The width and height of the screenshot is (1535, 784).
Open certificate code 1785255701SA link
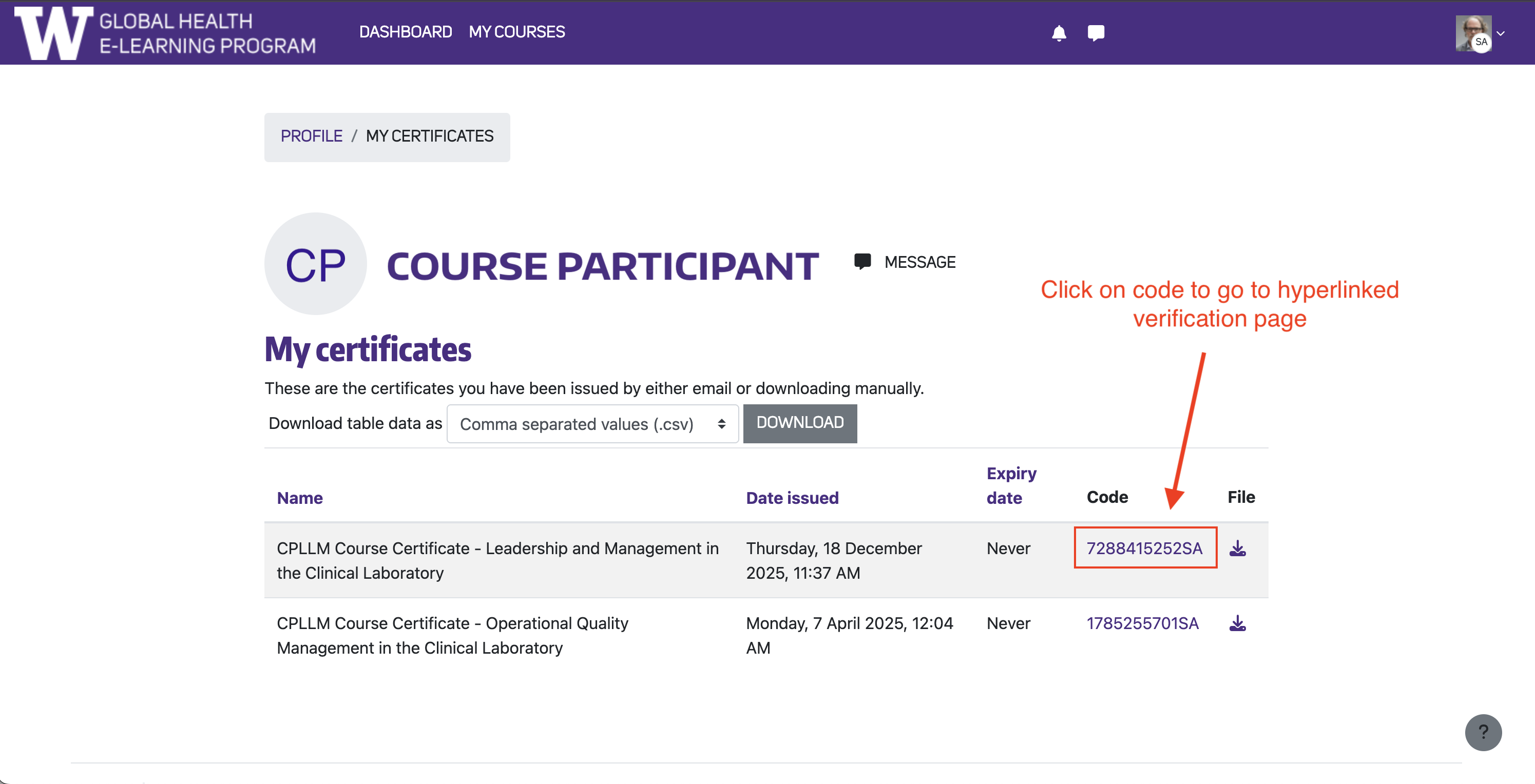coord(1142,623)
